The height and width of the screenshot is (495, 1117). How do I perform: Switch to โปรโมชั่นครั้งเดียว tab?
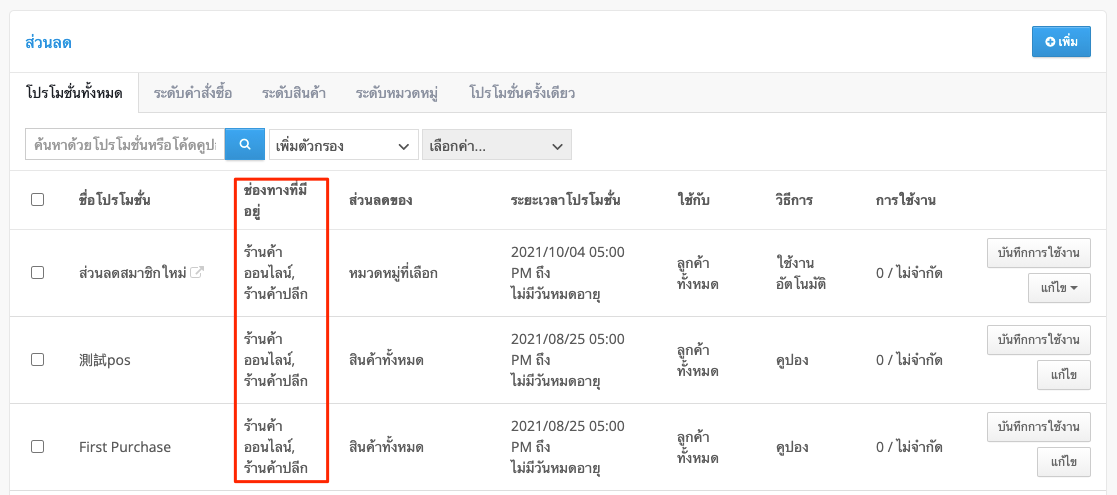coord(522,93)
